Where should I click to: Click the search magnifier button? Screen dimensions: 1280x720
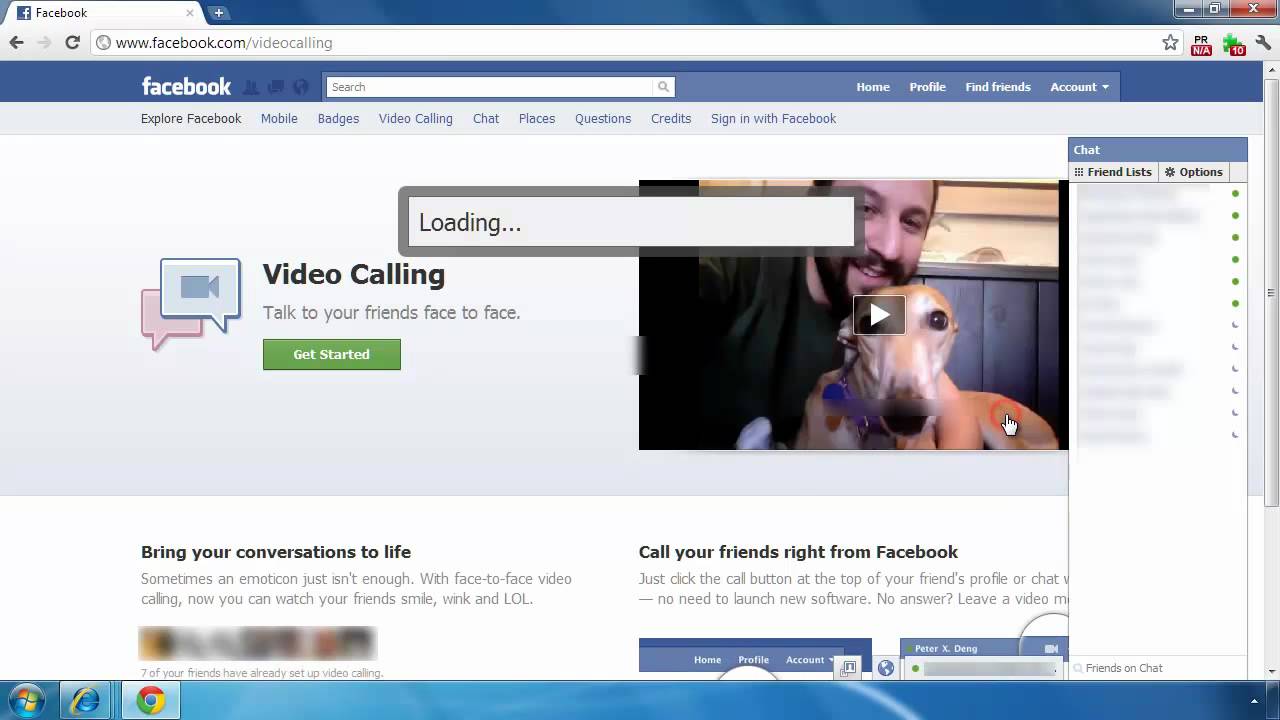coord(663,87)
